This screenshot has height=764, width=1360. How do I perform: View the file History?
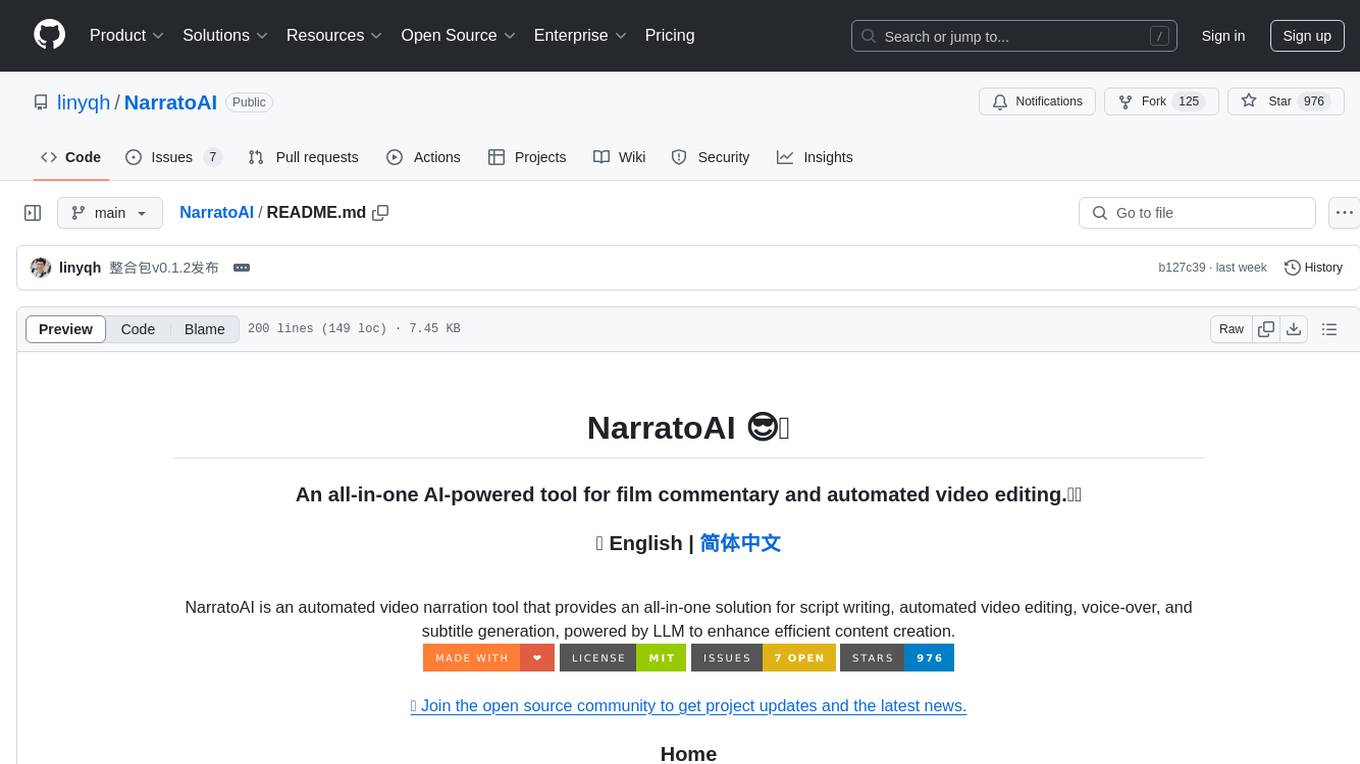tap(1313, 268)
